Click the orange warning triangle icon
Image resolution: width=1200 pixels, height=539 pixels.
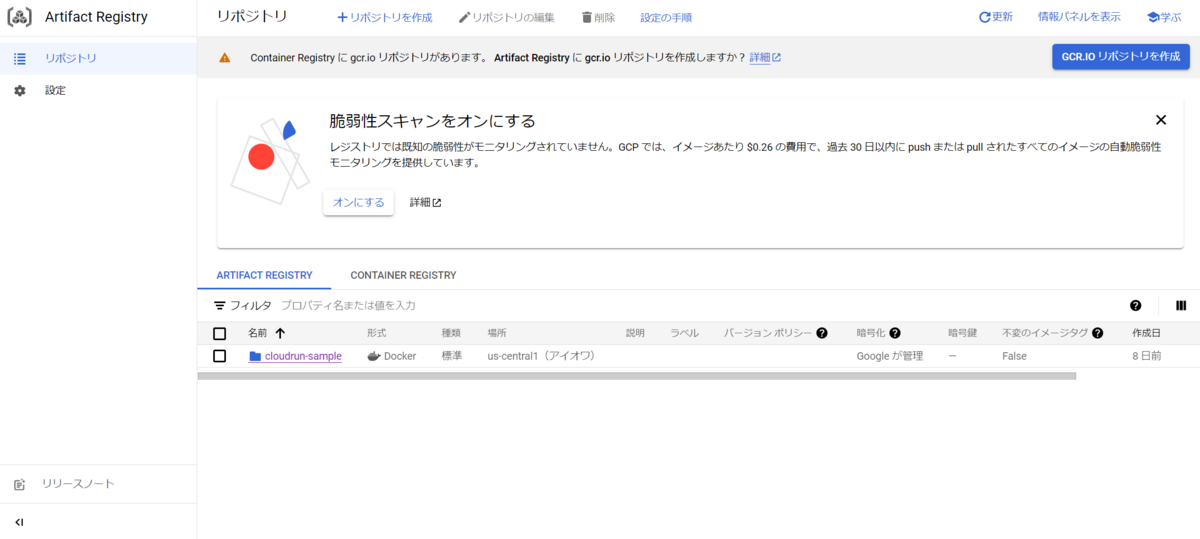point(225,58)
